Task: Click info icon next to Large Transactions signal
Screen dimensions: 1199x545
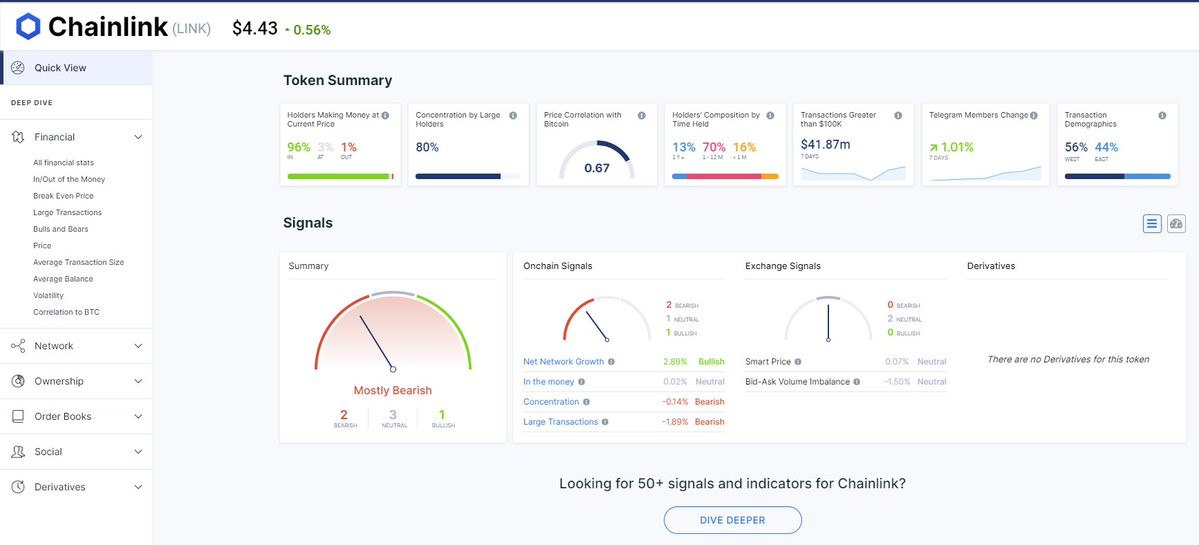Action: [x=605, y=421]
